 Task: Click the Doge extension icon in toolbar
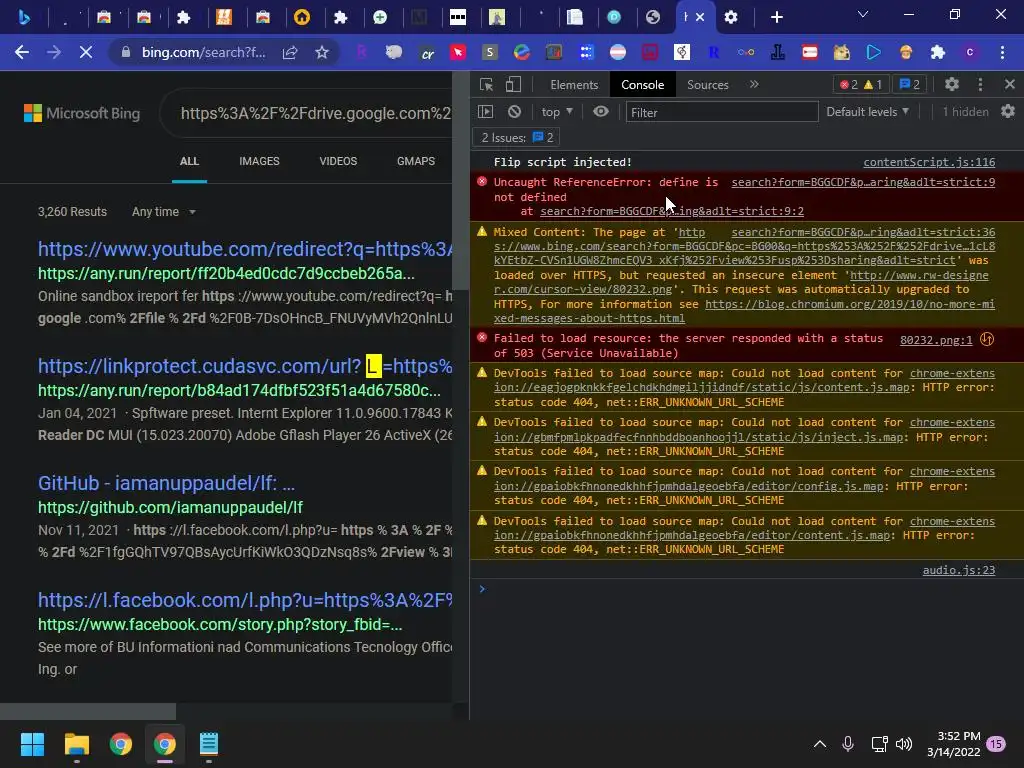tap(841, 52)
